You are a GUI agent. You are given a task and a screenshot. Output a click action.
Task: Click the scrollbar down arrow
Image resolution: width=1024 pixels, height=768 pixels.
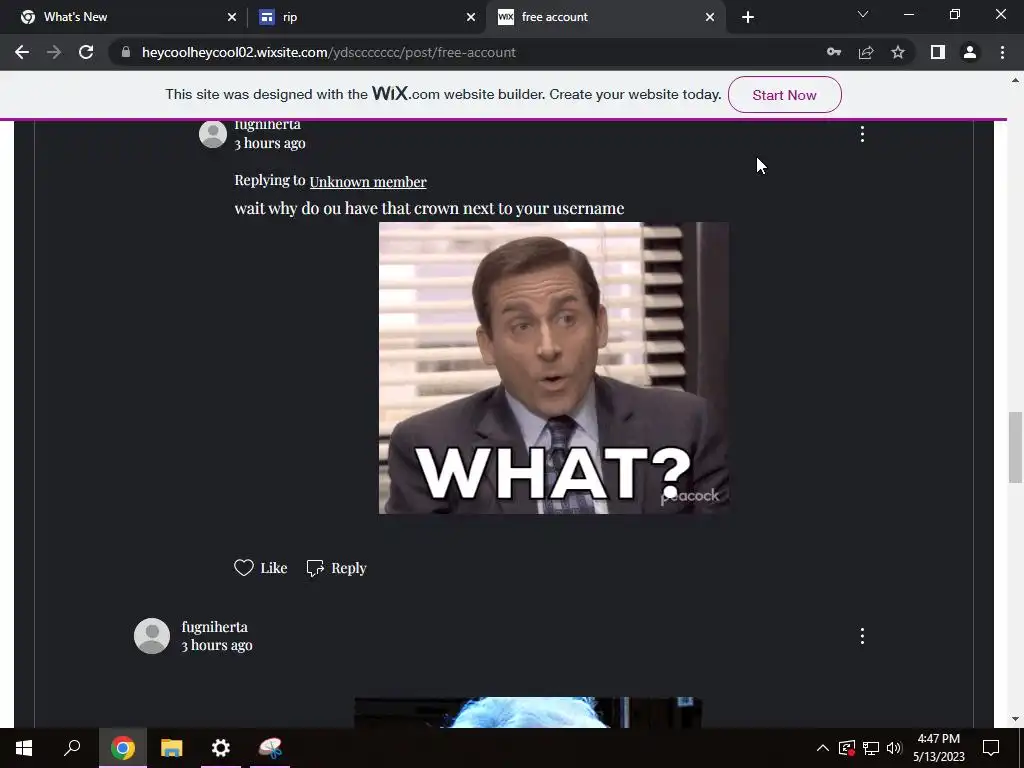[1015, 720]
